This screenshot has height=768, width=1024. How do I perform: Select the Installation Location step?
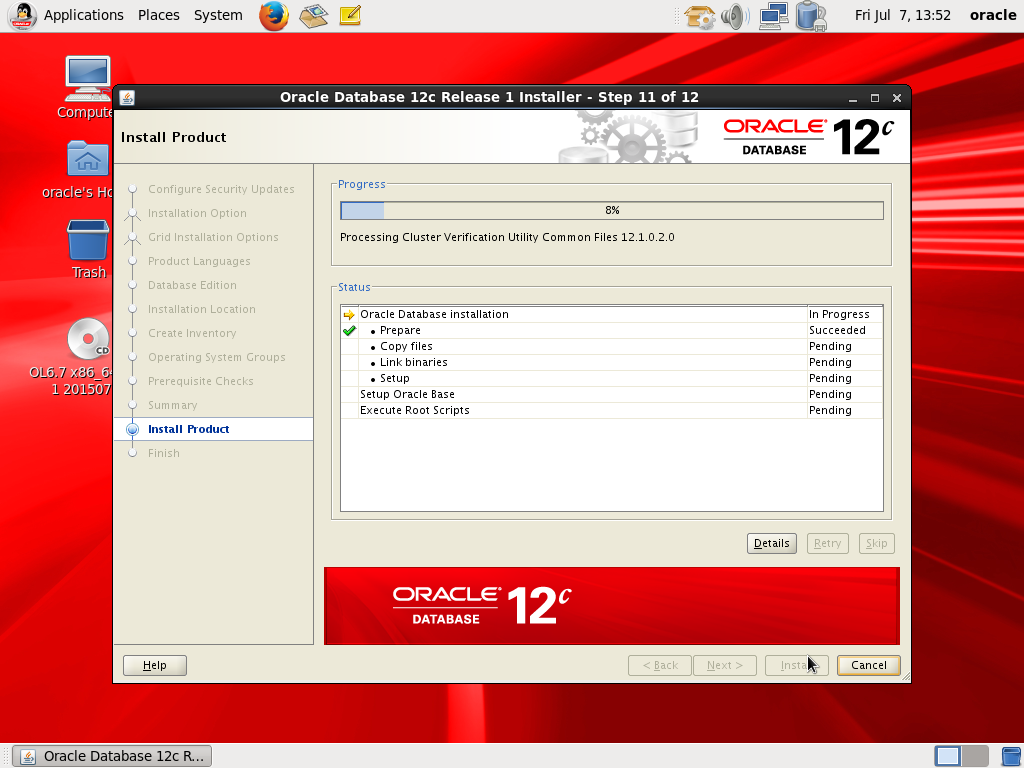pyautogui.click(x=202, y=310)
